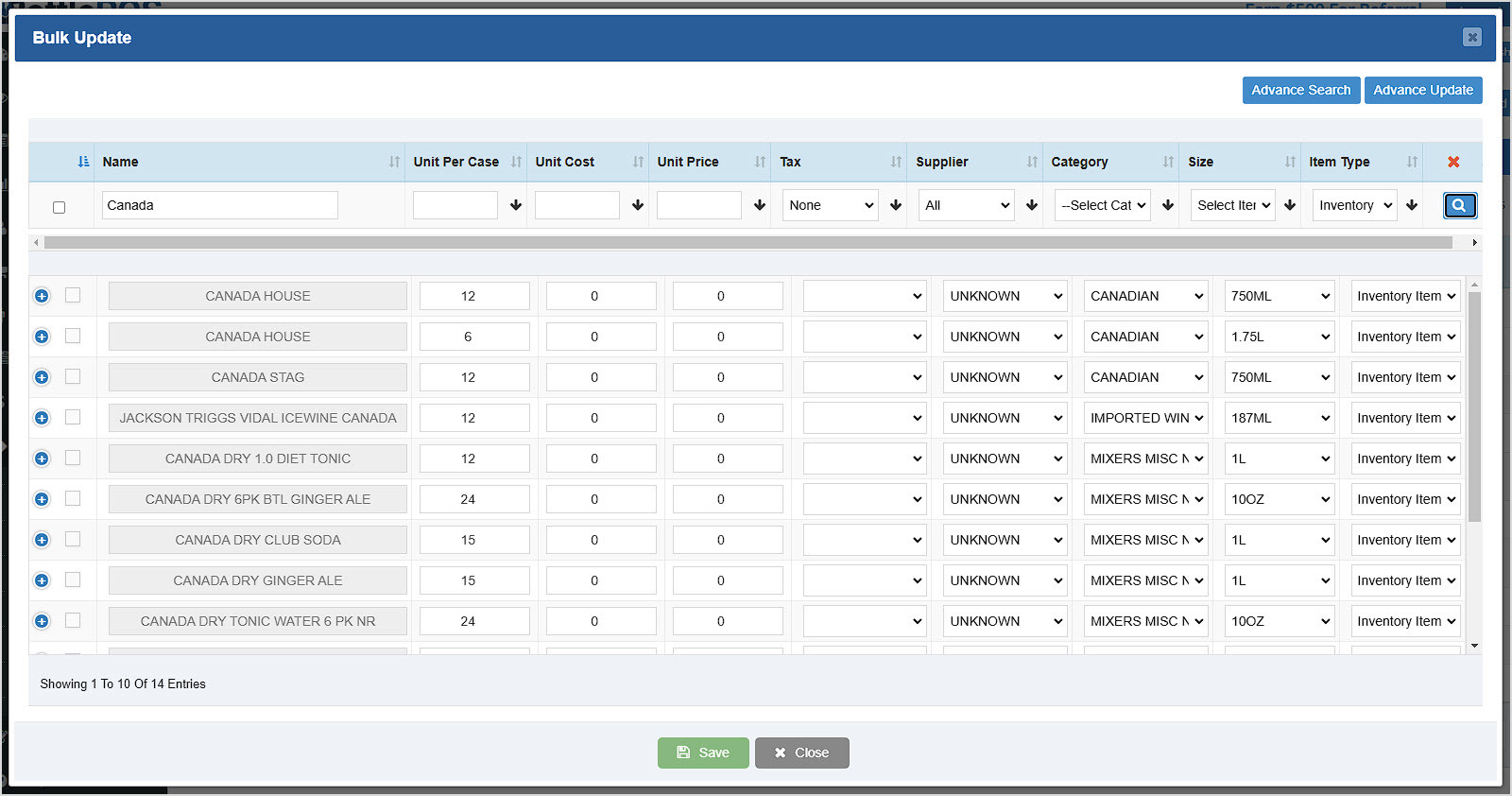The height and width of the screenshot is (796, 1512).
Task: Click the blue search magnifier icon
Action: coord(1459,205)
